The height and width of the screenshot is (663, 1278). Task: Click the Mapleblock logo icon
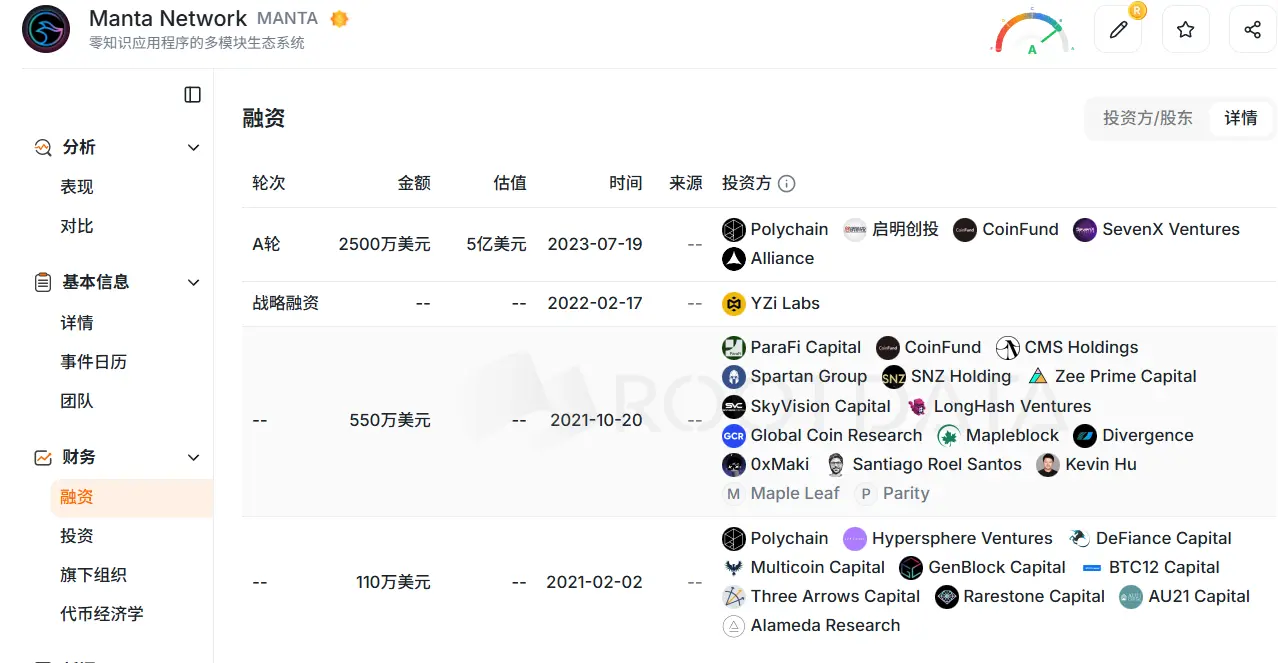[949, 435]
